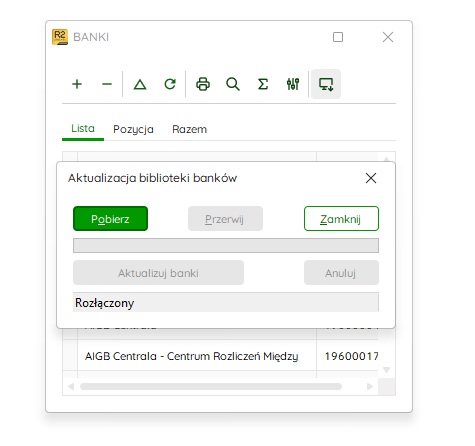
Task: Click the green Pobierz button
Action: point(110,219)
